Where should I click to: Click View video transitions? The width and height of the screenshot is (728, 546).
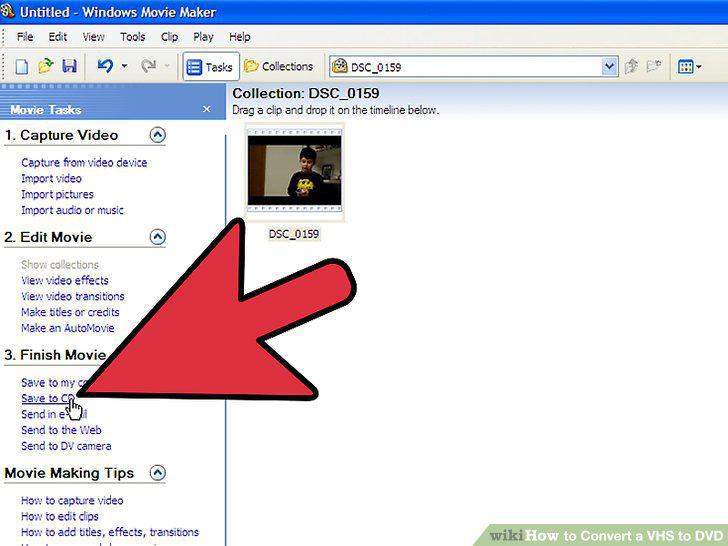72,296
